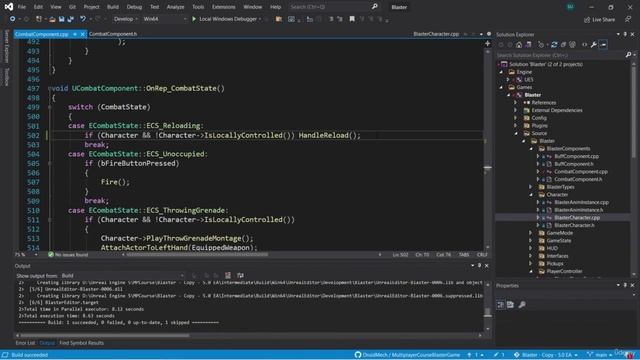Screen dimensions: 640x360
Task: Open the Extensions menu
Action: tap(223, 7)
